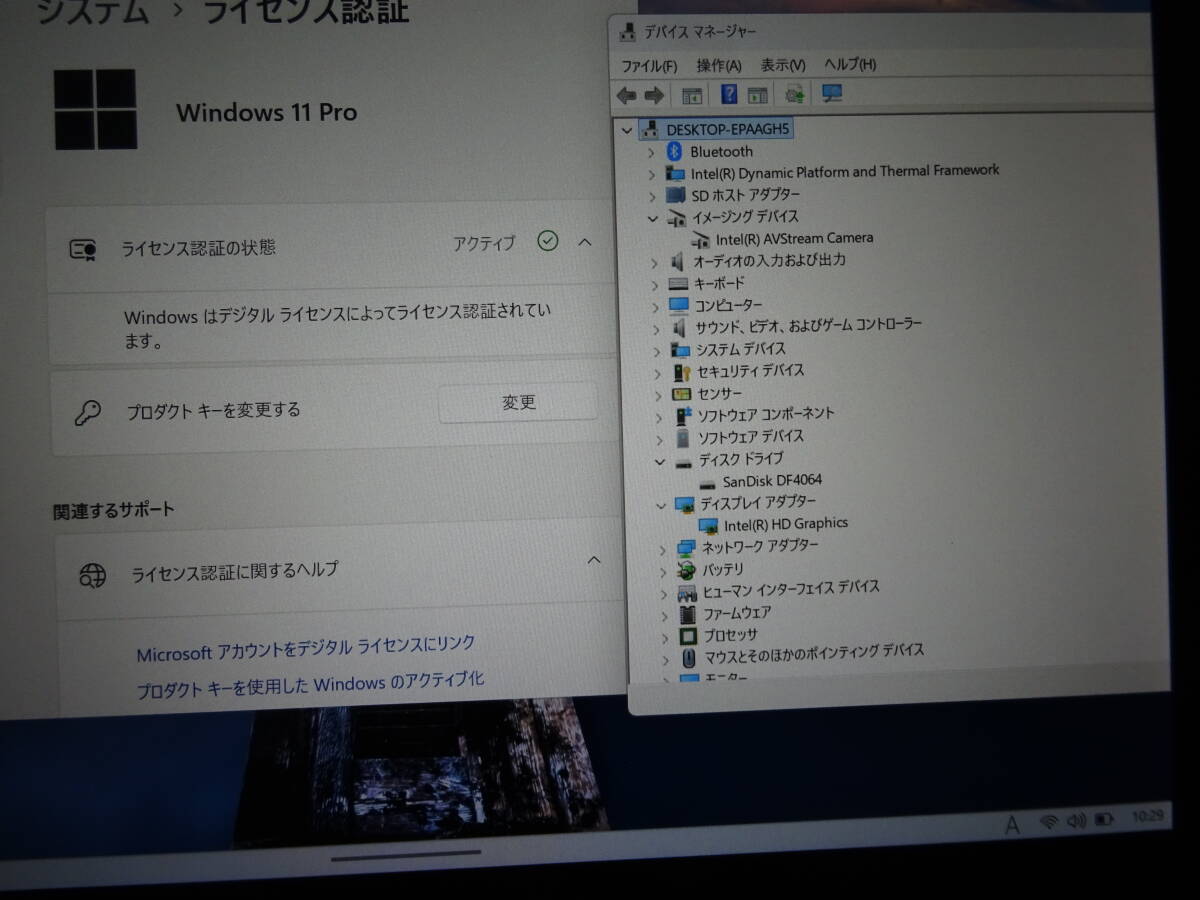Image resolution: width=1200 pixels, height=900 pixels.
Task: Collapse the ディスク ドライブ category
Action: (x=658, y=461)
